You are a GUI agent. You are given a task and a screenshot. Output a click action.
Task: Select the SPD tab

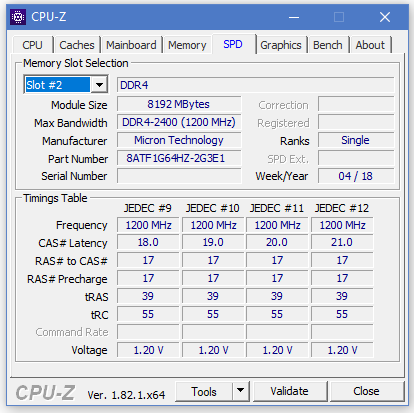point(233,44)
